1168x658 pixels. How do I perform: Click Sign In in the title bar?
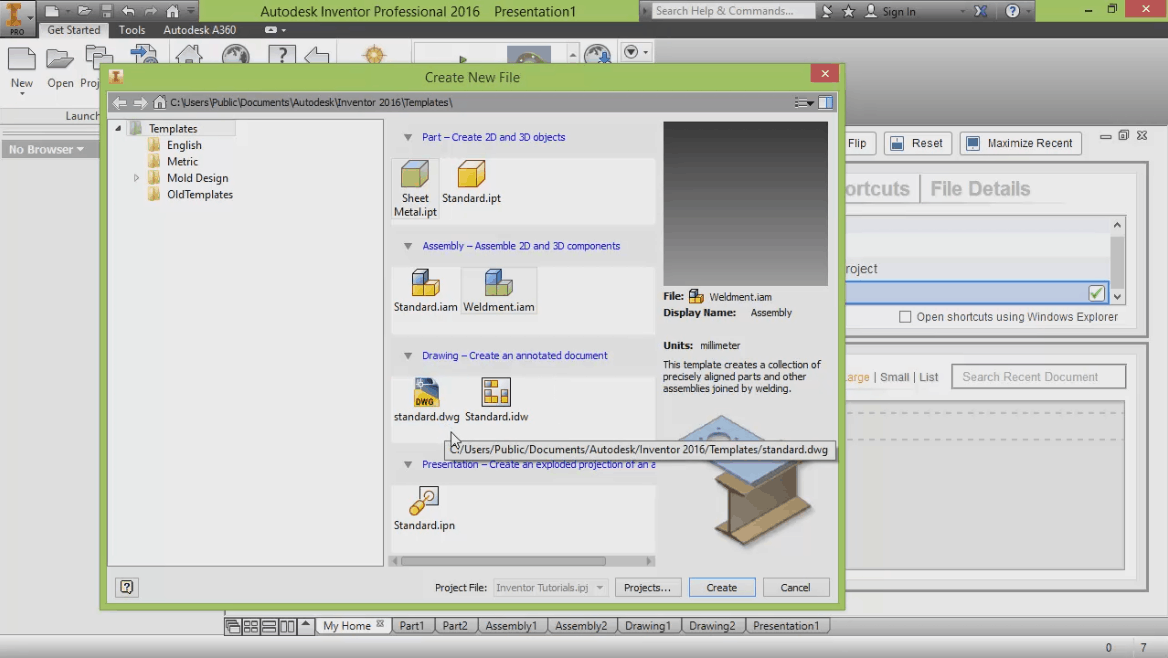click(899, 11)
